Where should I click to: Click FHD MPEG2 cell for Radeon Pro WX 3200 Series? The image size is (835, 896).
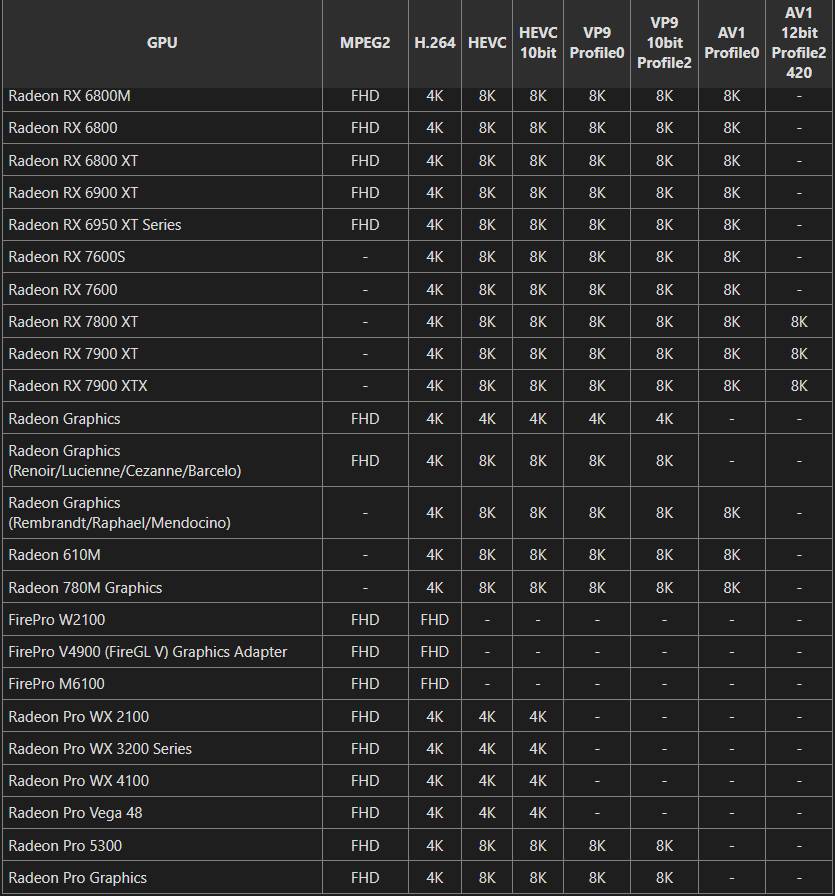pyautogui.click(x=365, y=749)
